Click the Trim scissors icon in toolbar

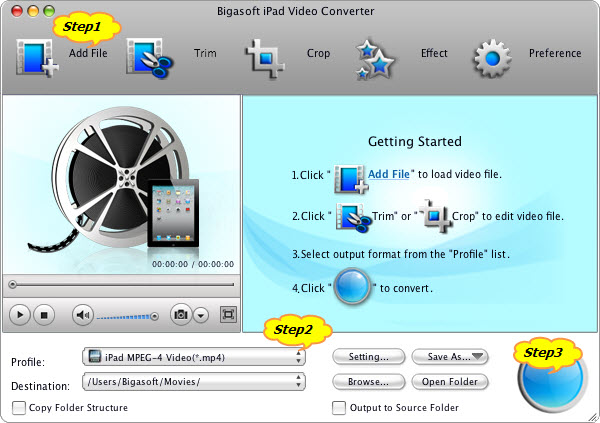[150, 58]
